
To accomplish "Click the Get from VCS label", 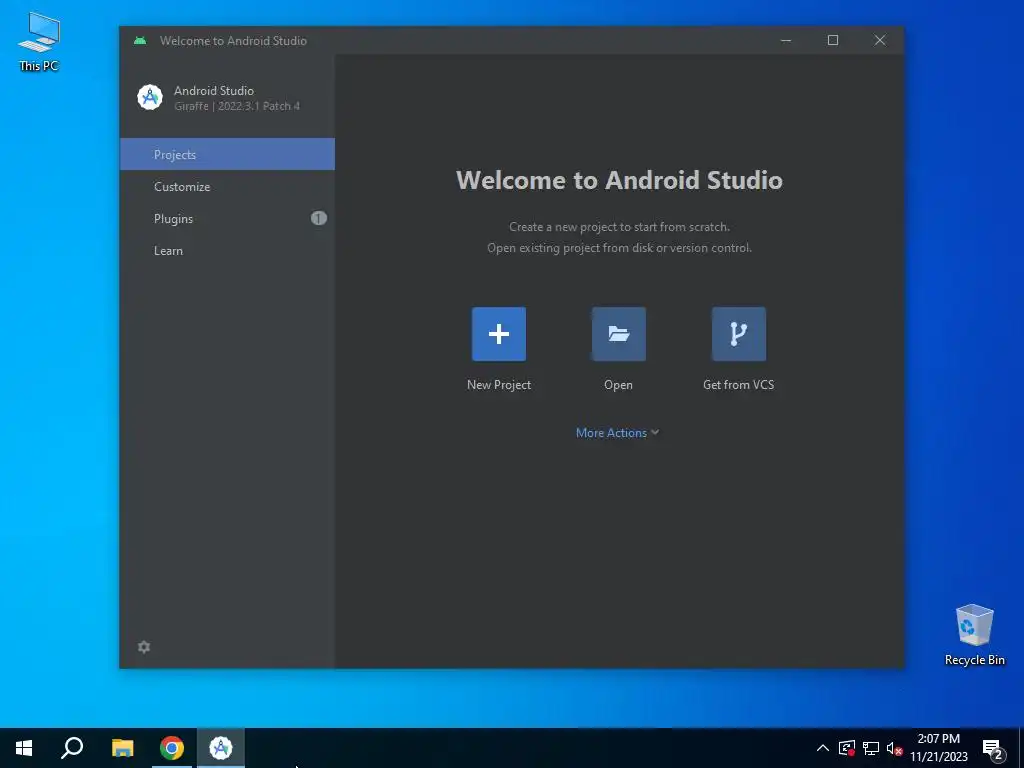I will (739, 385).
